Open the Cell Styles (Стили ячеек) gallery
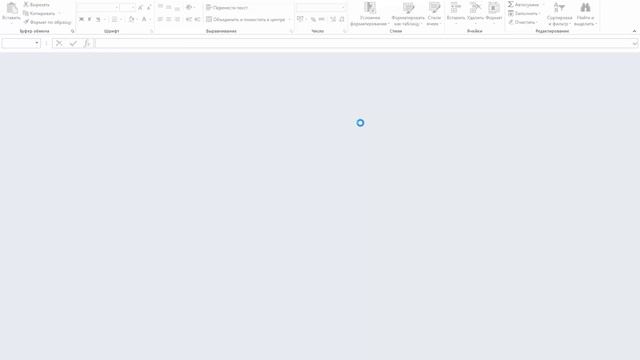 click(434, 14)
